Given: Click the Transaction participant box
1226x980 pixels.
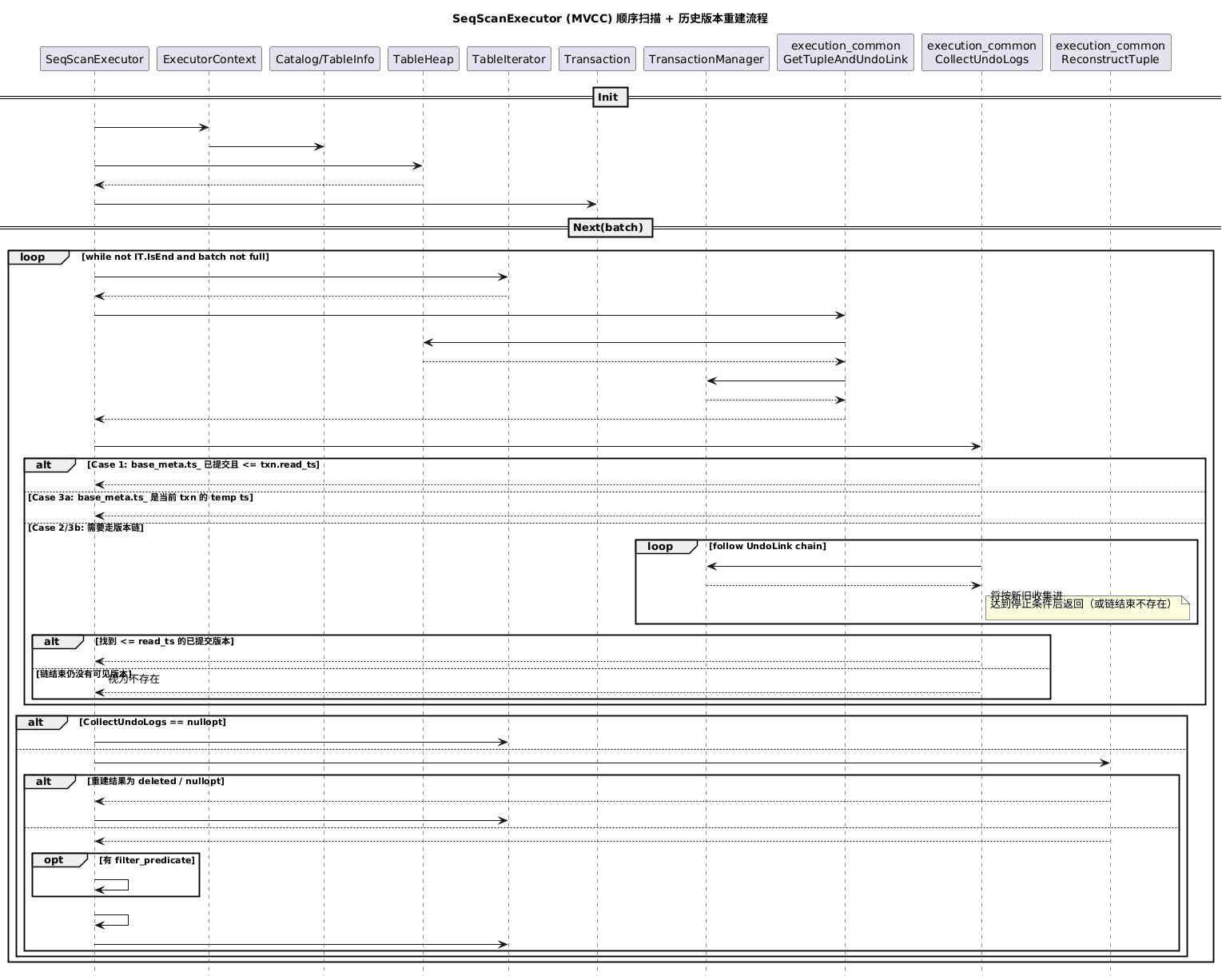Looking at the screenshot, I should [597, 58].
